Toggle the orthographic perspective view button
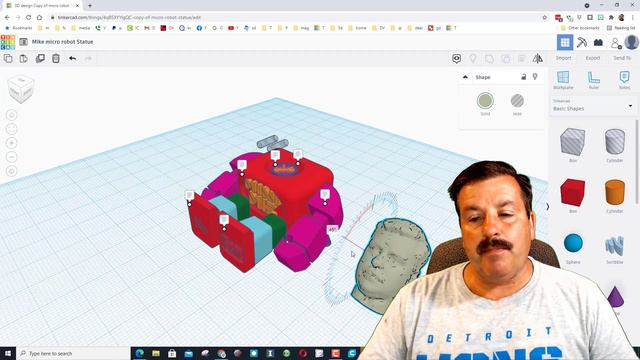This screenshot has height=360, width=640. [x=11, y=171]
